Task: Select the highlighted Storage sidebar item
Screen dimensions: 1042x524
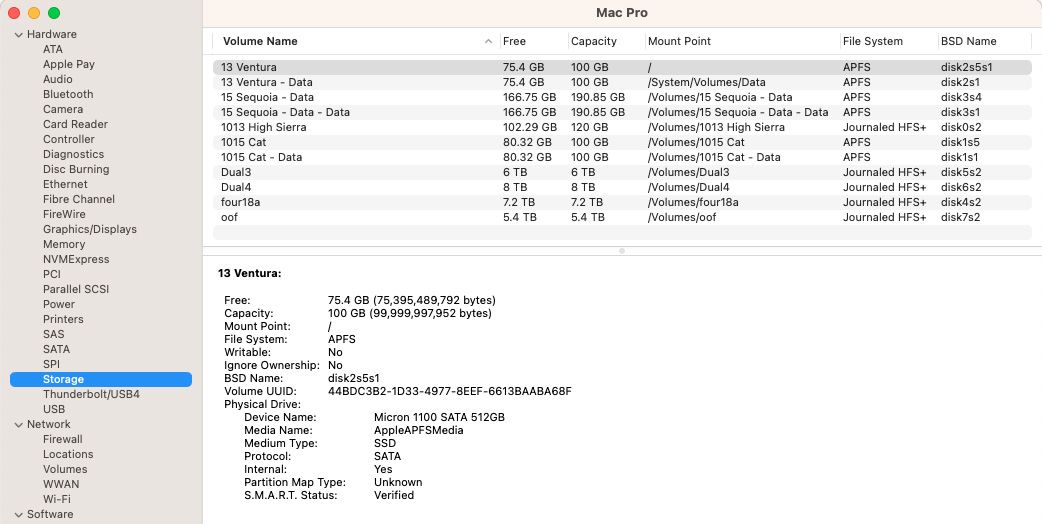Action: 101,379
